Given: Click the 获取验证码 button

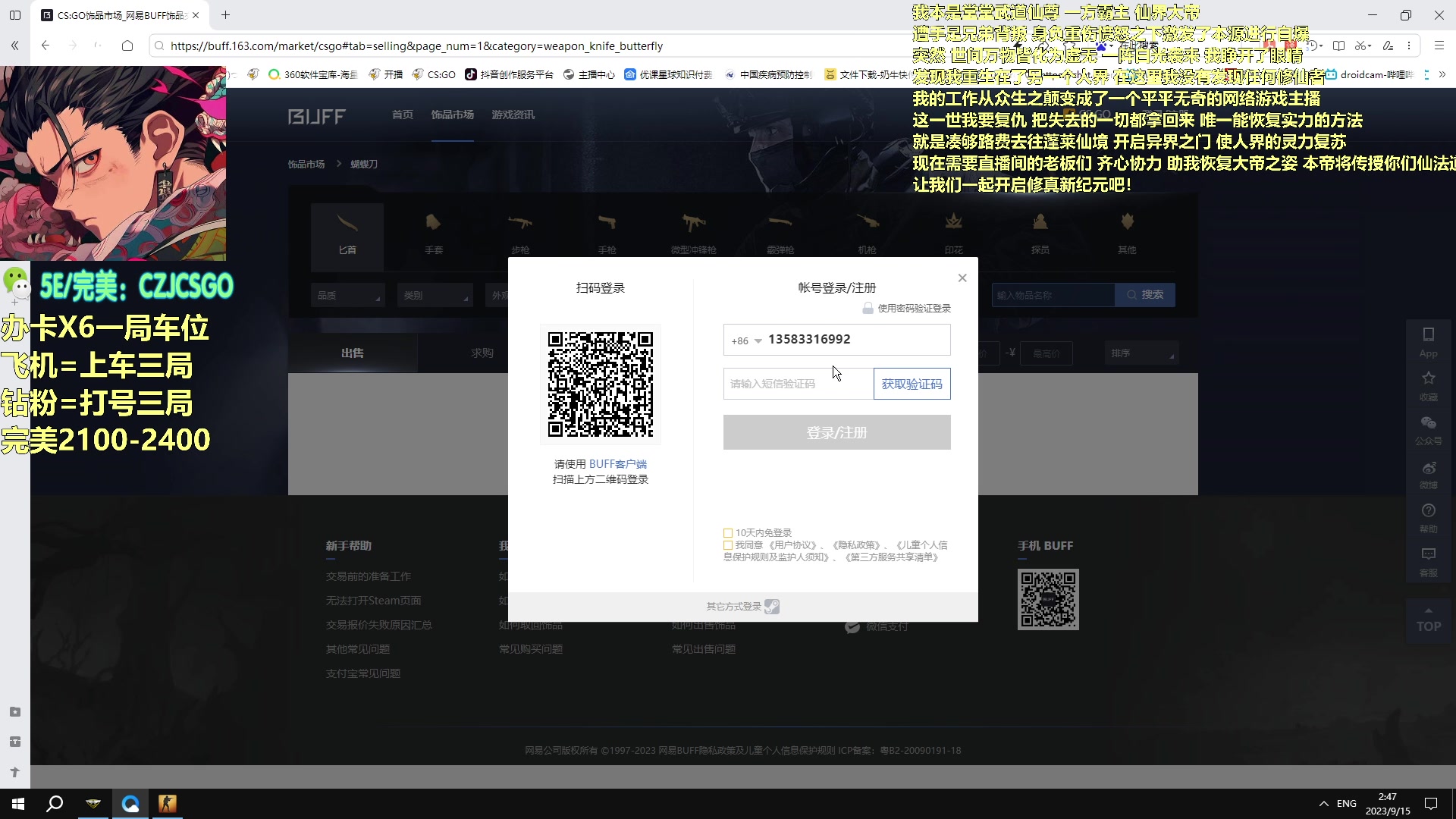Looking at the screenshot, I should tap(912, 384).
